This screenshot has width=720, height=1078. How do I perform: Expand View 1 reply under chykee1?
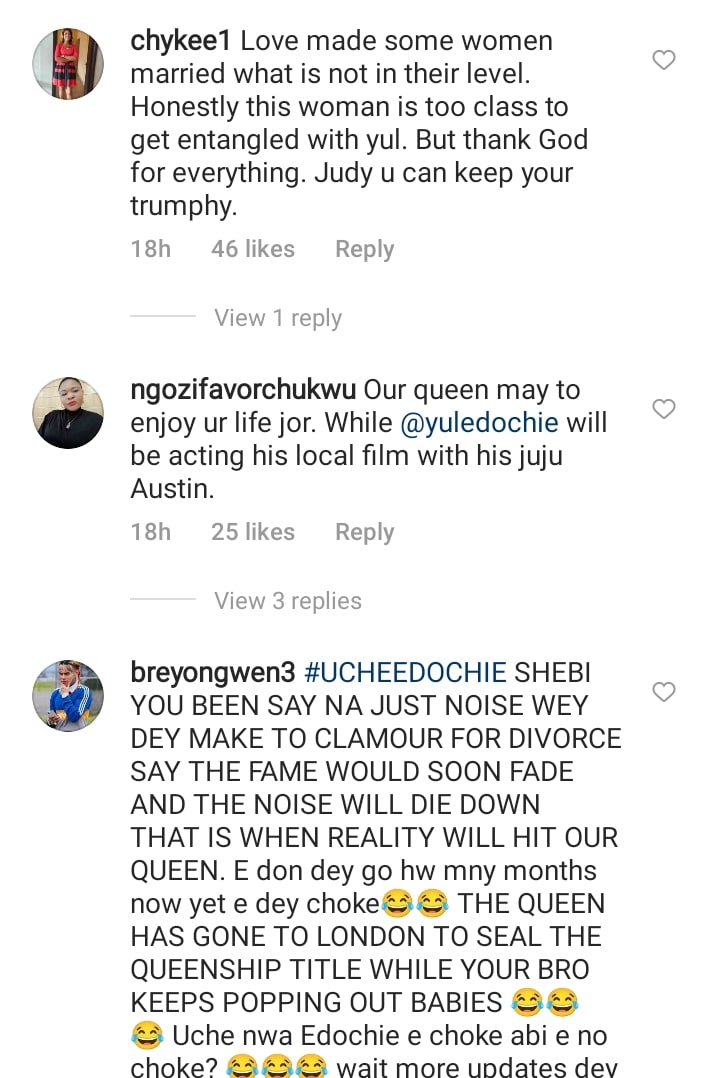(277, 318)
